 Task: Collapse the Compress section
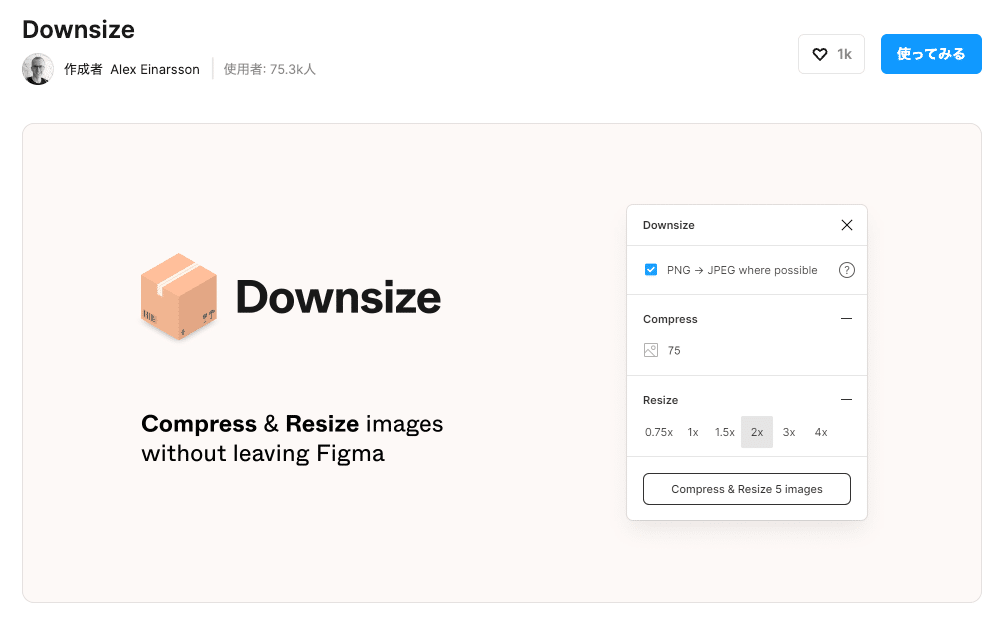pos(846,319)
